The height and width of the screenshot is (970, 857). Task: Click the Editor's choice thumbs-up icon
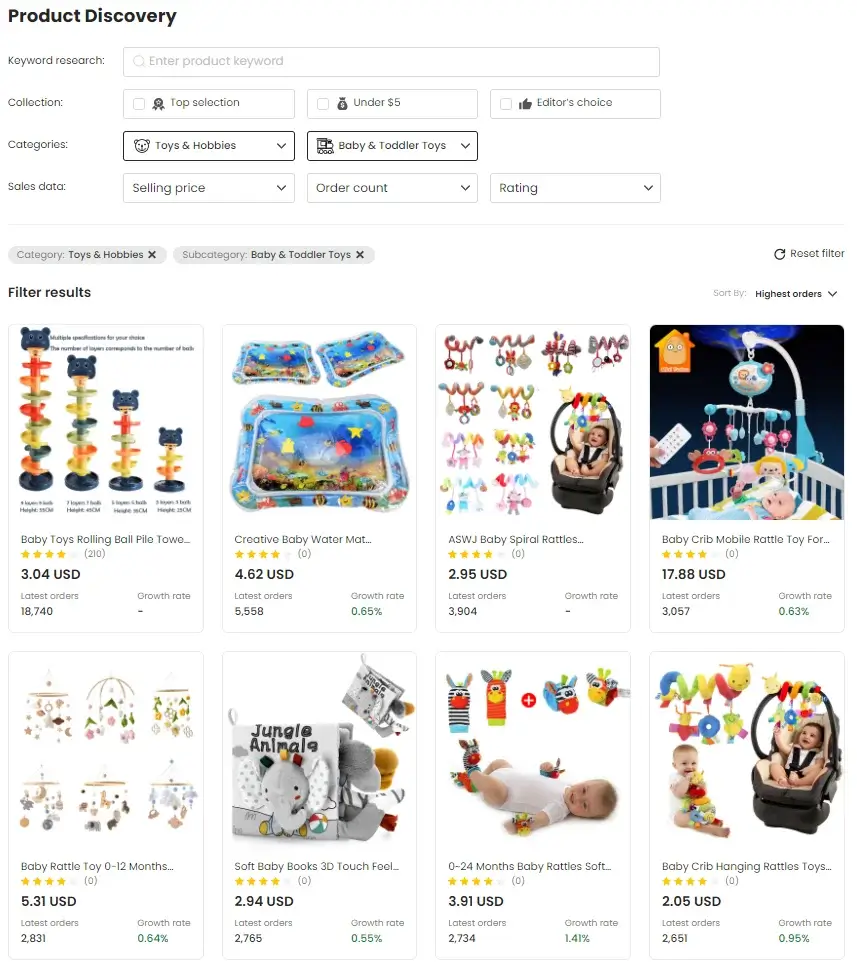(x=525, y=103)
